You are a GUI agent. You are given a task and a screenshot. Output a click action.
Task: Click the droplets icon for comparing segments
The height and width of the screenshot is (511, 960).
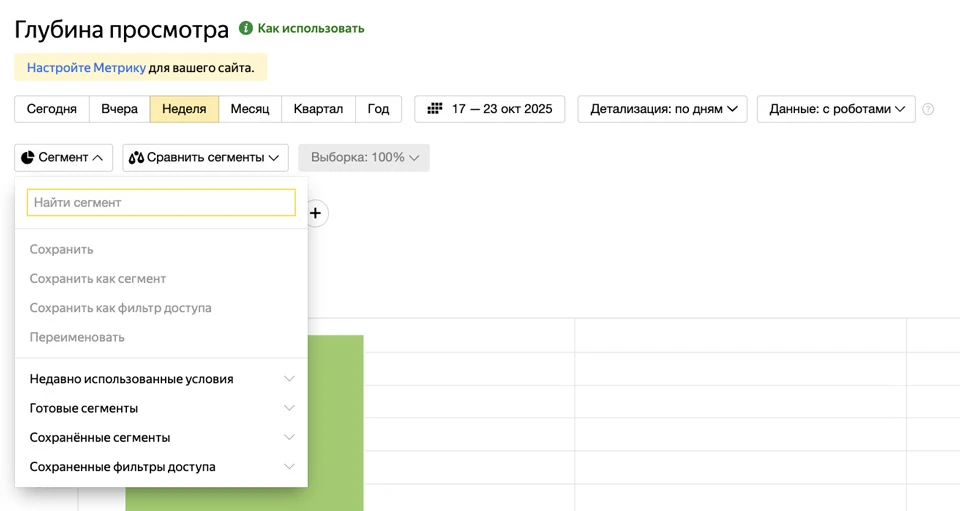click(x=137, y=158)
